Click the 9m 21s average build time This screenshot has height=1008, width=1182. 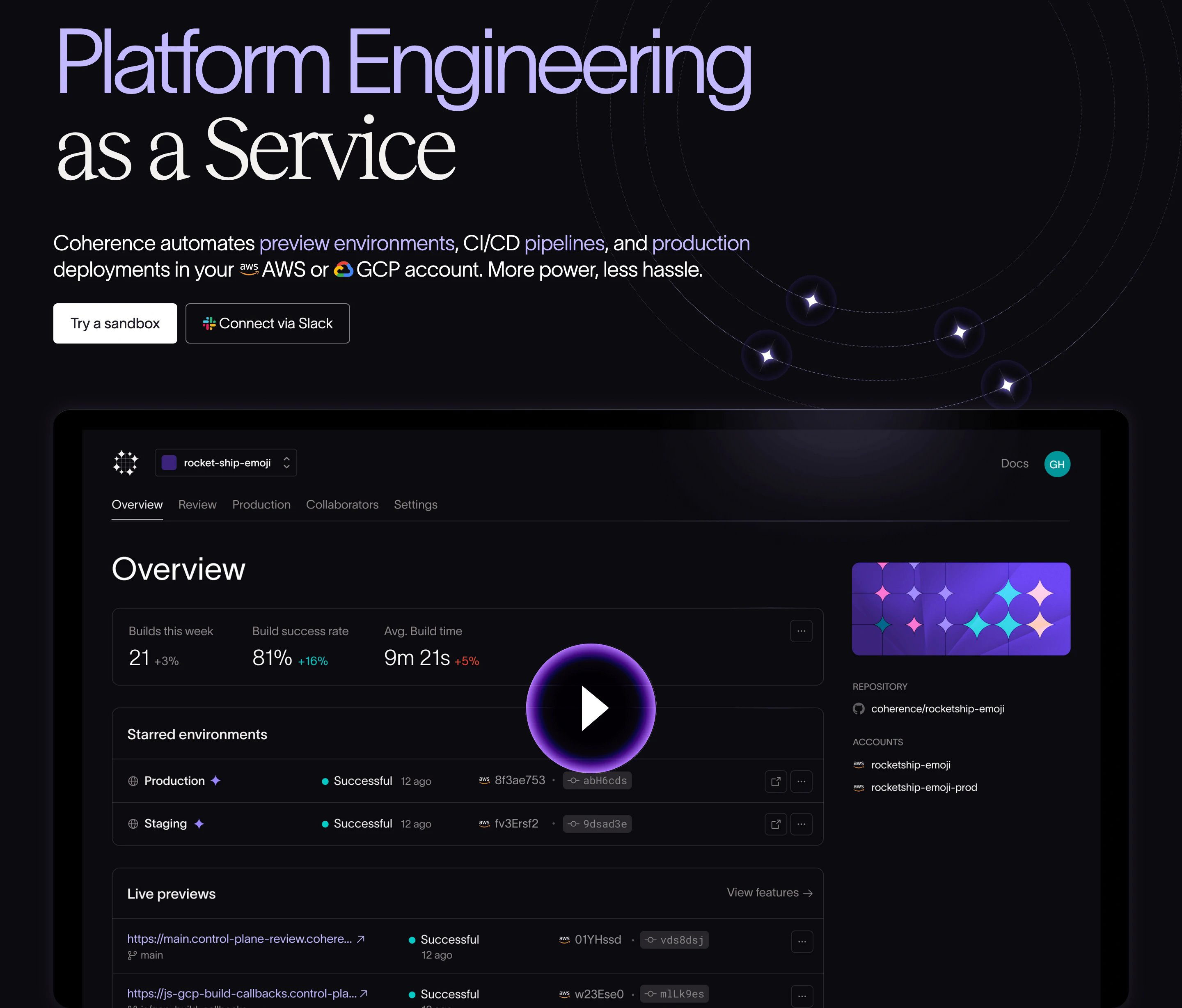(417, 658)
